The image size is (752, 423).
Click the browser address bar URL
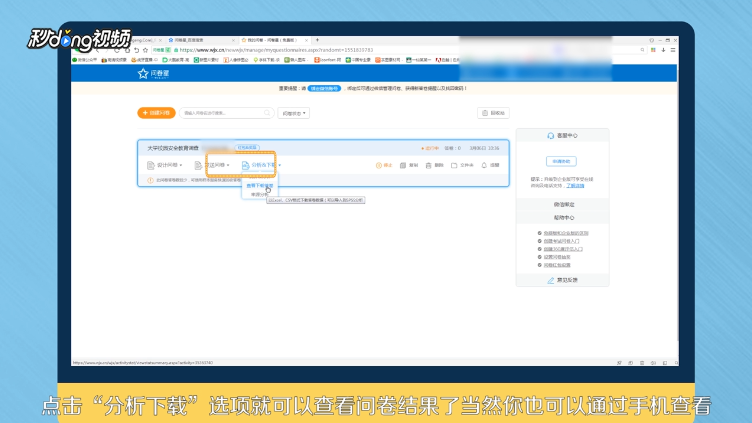pyautogui.click(x=276, y=50)
